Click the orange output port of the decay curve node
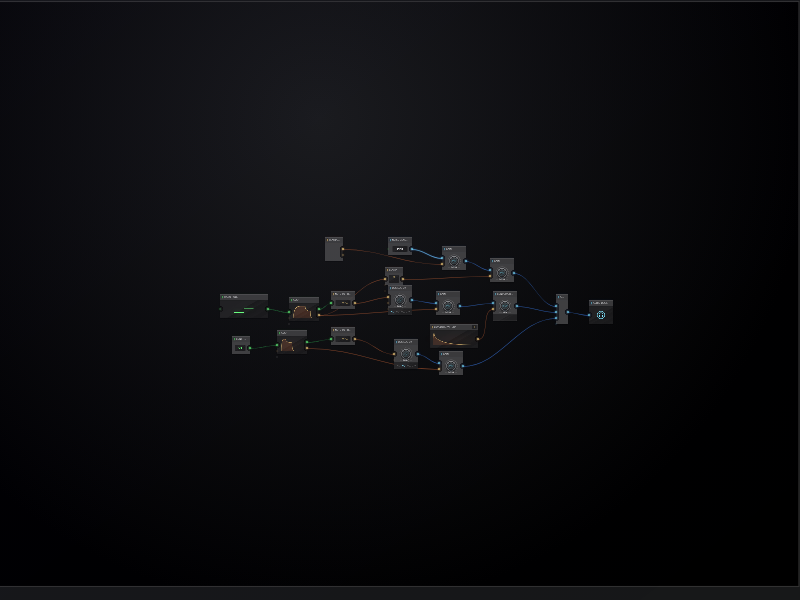The image size is (800, 600). [x=478, y=339]
